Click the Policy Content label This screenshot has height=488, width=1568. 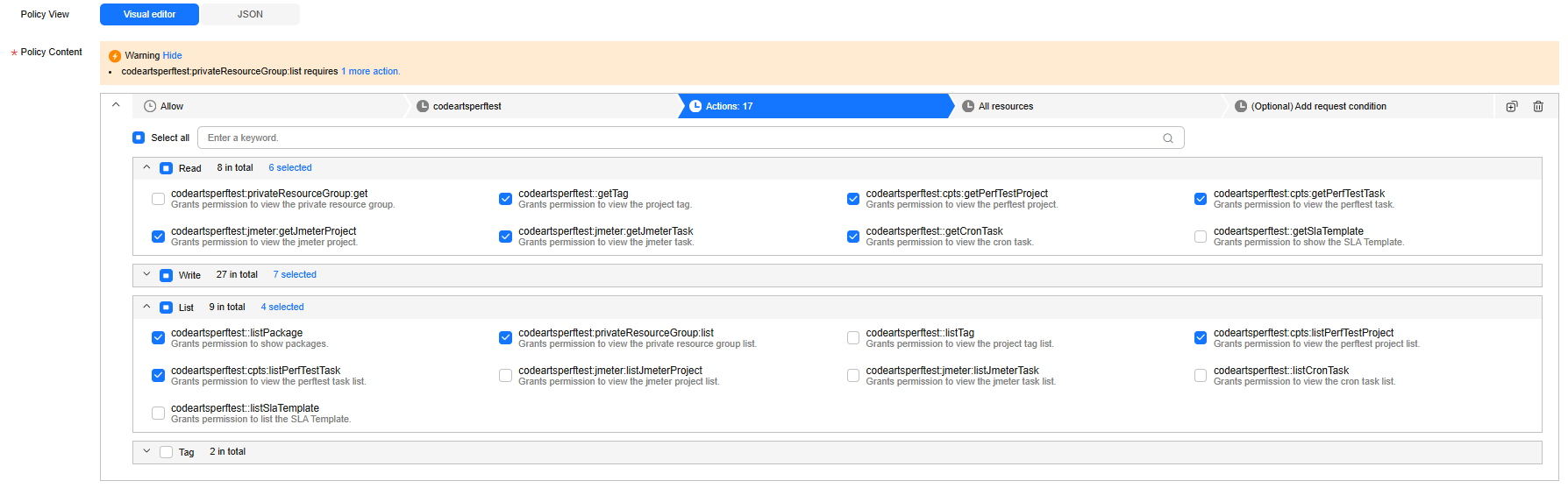coord(51,52)
